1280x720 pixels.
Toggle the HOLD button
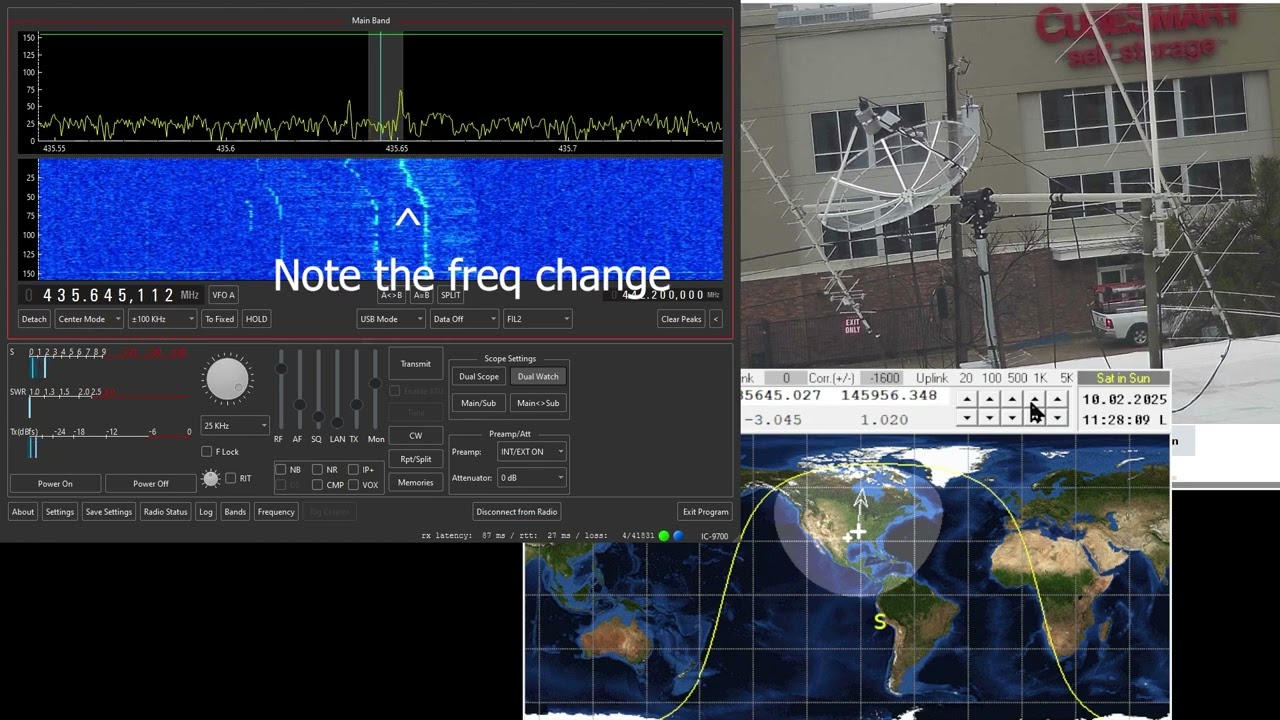[257, 319]
